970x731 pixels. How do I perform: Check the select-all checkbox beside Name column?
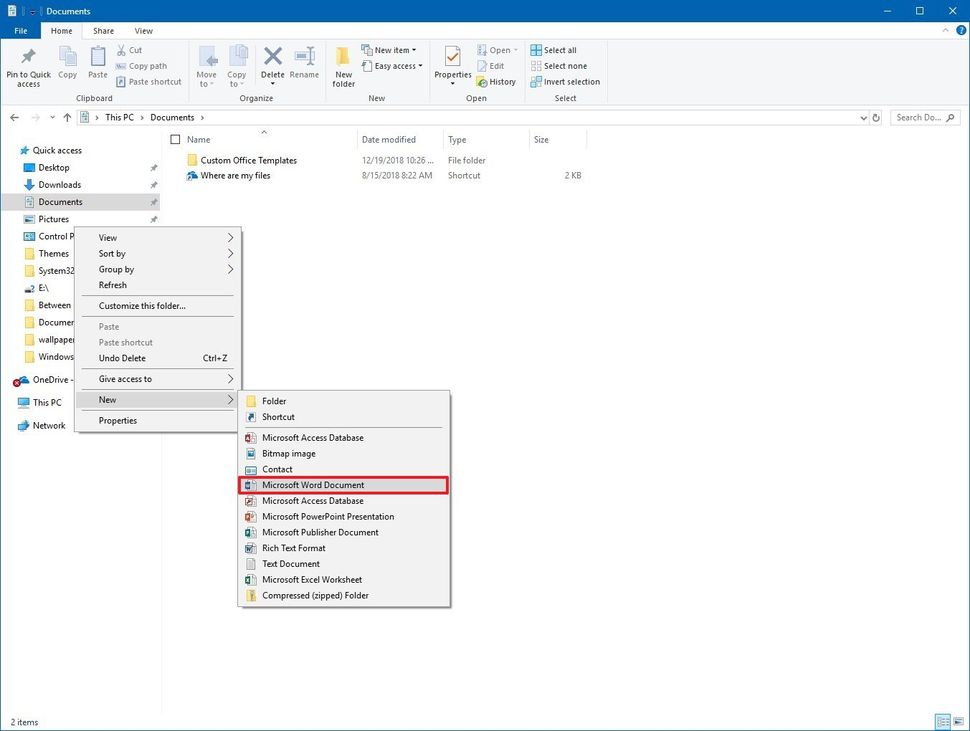point(175,139)
